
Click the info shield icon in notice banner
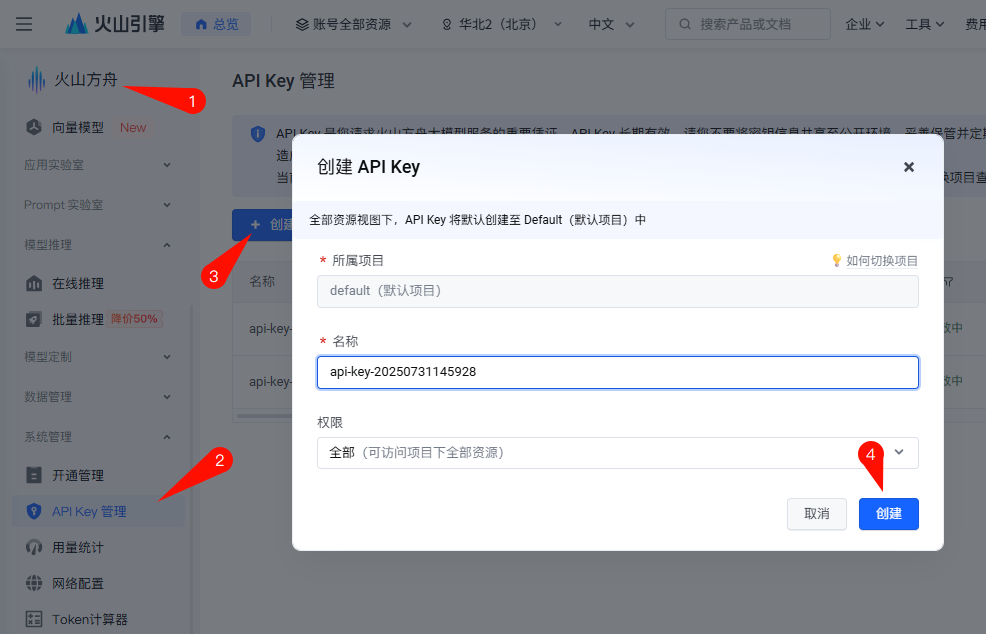click(258, 134)
